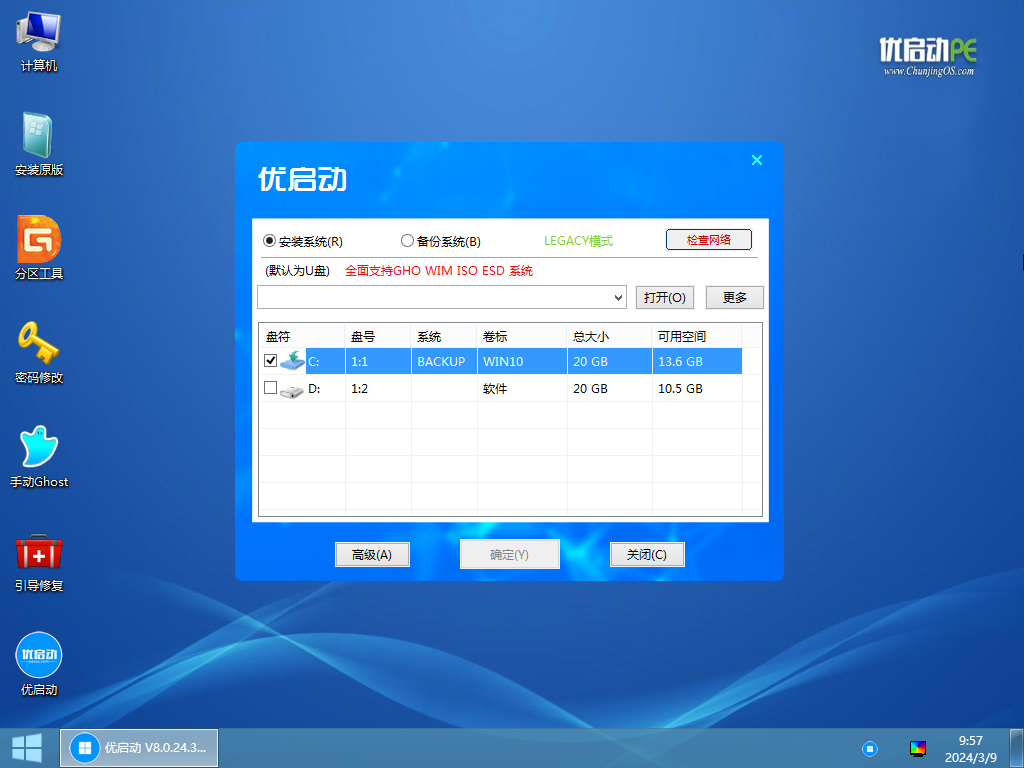Close the 优启动 dialog with X
1024x768 pixels.
click(x=757, y=160)
